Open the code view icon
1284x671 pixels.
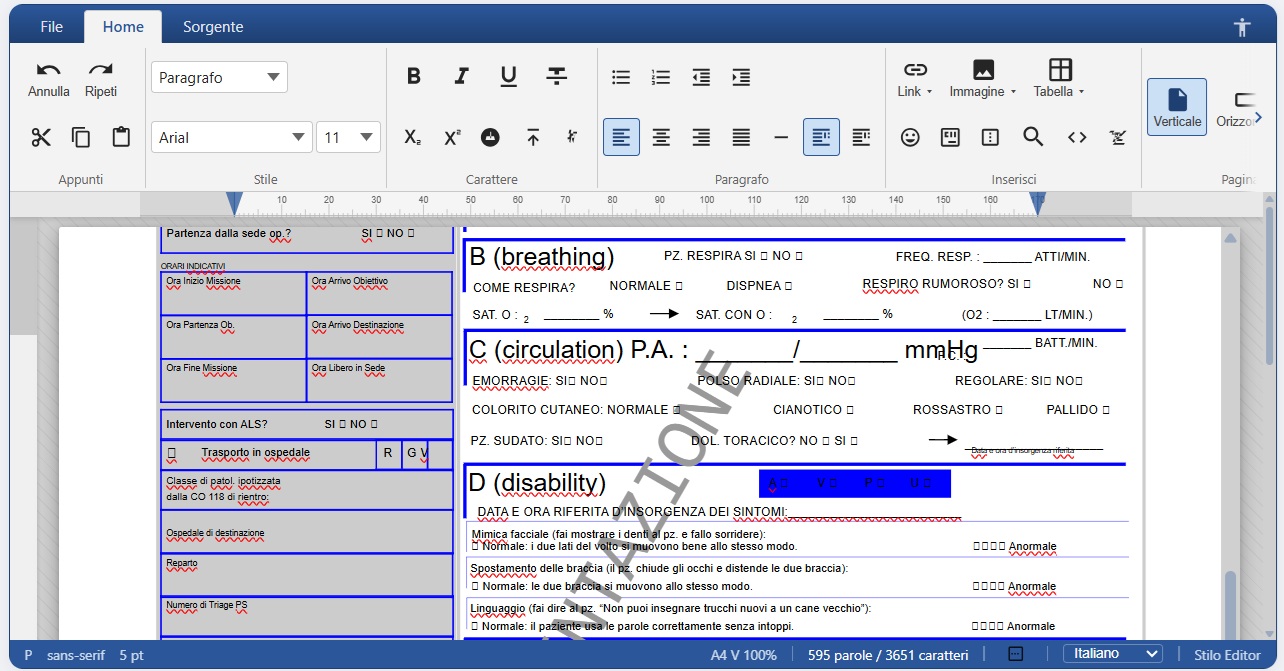[1077, 137]
